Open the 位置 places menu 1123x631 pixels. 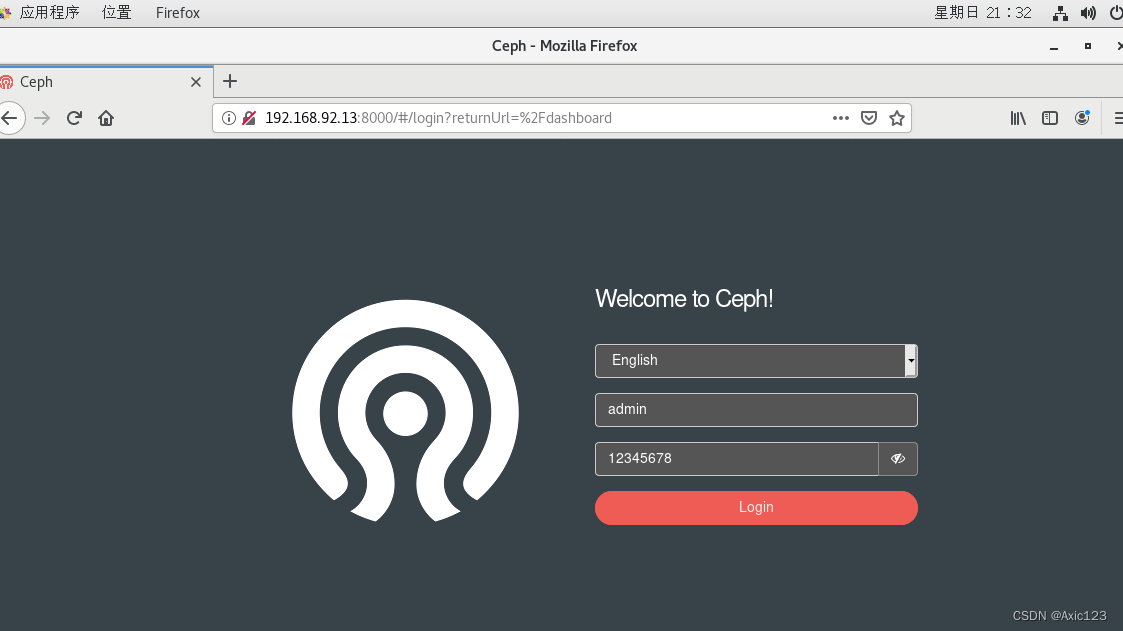pyautogui.click(x=117, y=13)
